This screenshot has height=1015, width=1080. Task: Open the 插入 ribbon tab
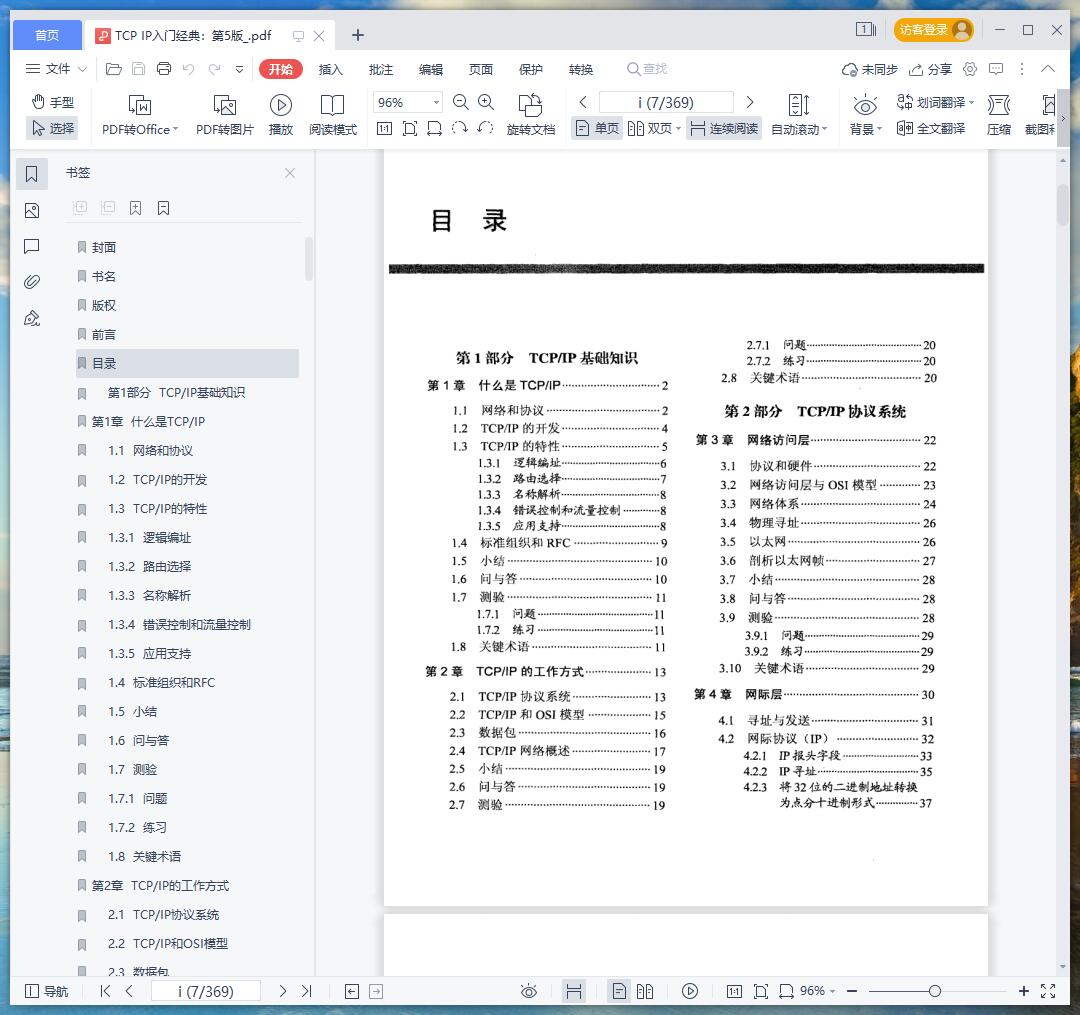click(331, 70)
